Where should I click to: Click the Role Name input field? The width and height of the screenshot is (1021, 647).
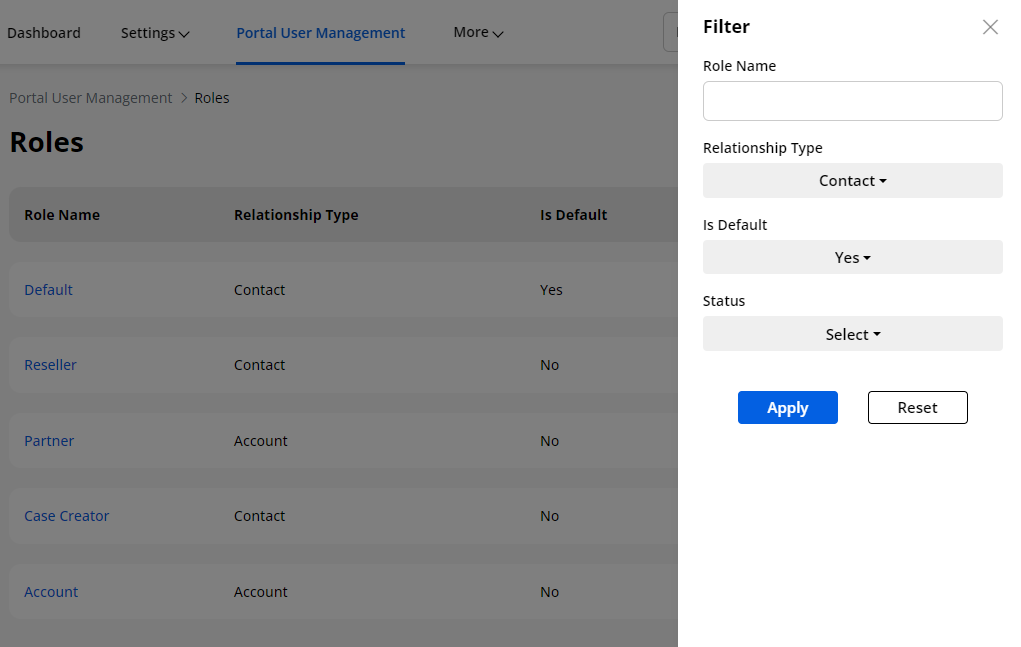tap(852, 101)
